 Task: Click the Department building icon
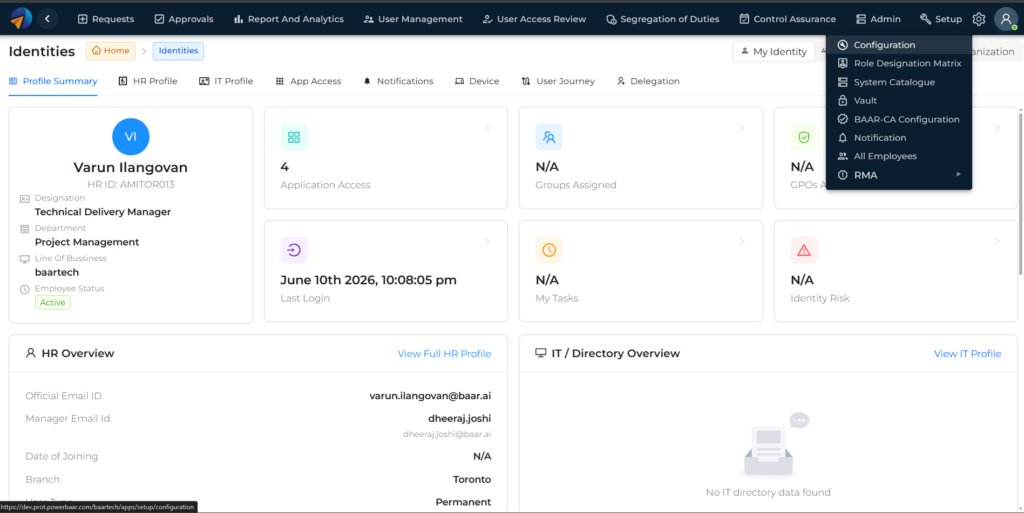[25, 228]
